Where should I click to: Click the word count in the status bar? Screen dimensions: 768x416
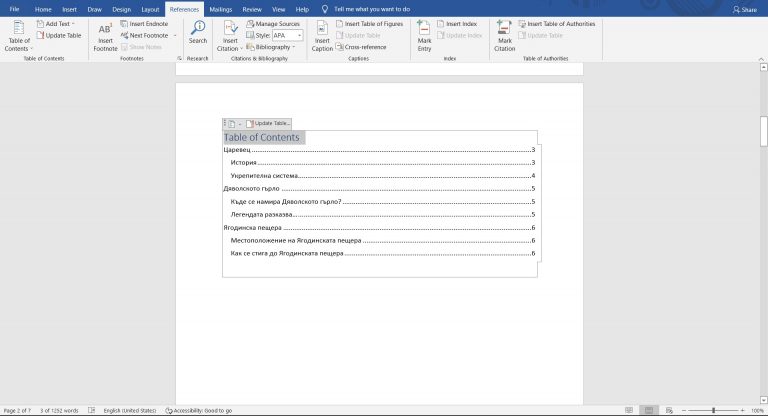click(59, 411)
